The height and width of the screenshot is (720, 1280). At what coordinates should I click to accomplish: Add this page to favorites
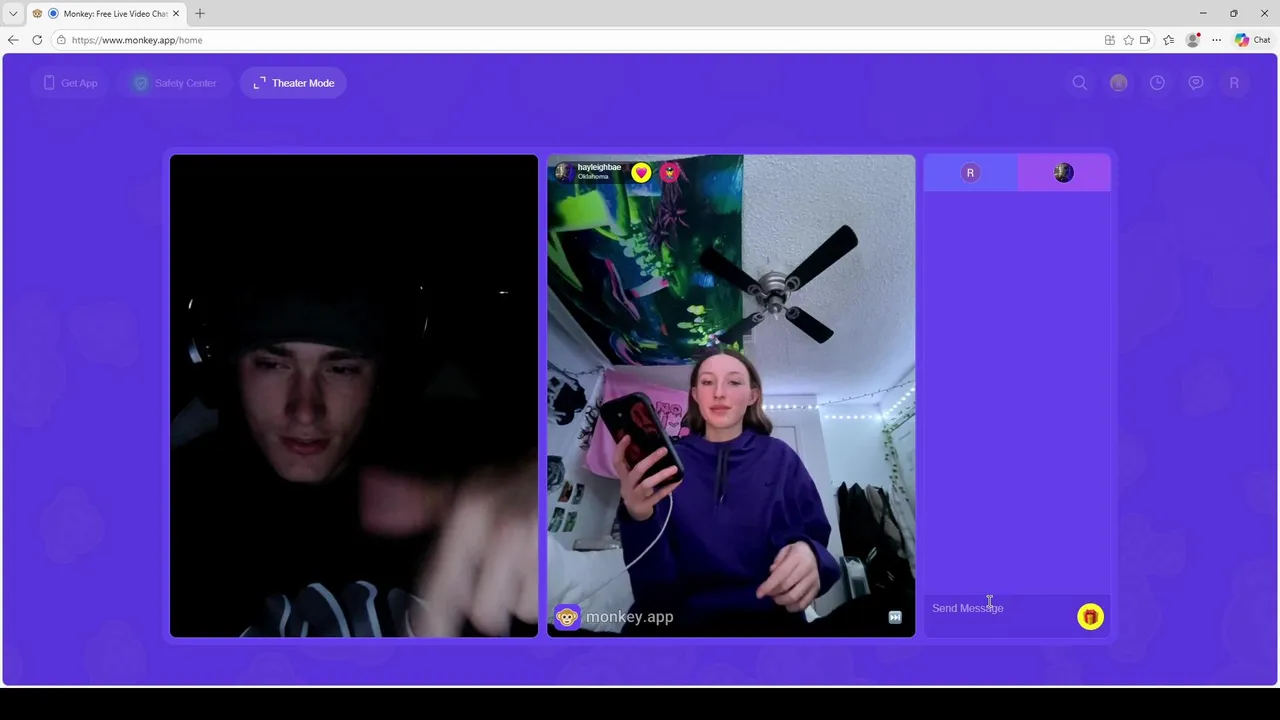1128,40
